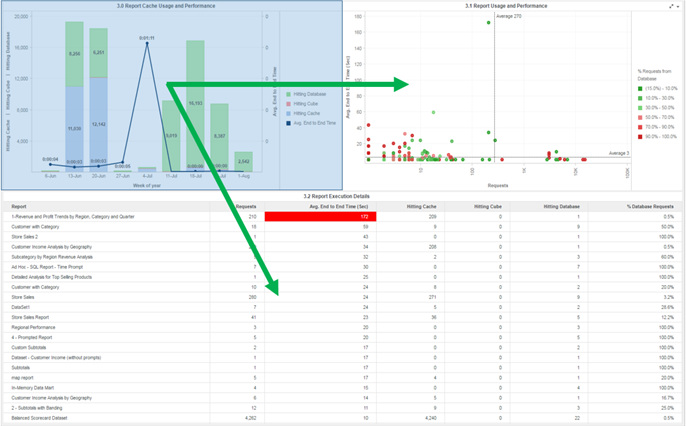Click the maximize icon on Report Usage panel
The image size is (686, 426).
671,6
